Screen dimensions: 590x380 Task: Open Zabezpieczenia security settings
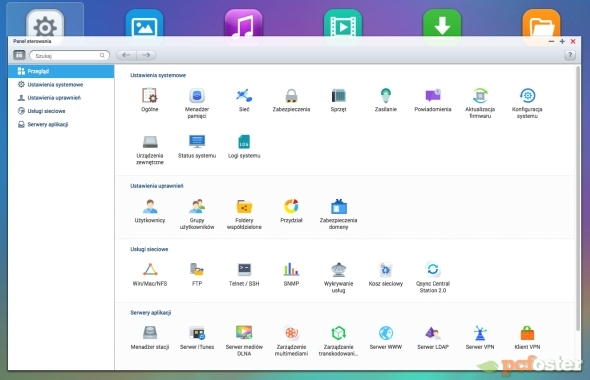[x=291, y=96]
